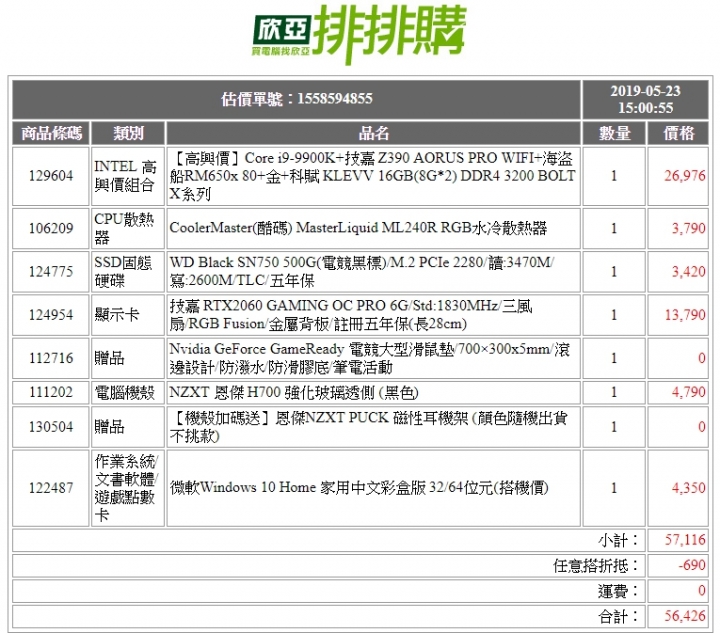720x633 pixels.
Task: Select barcode 106209
Action: coord(51,228)
